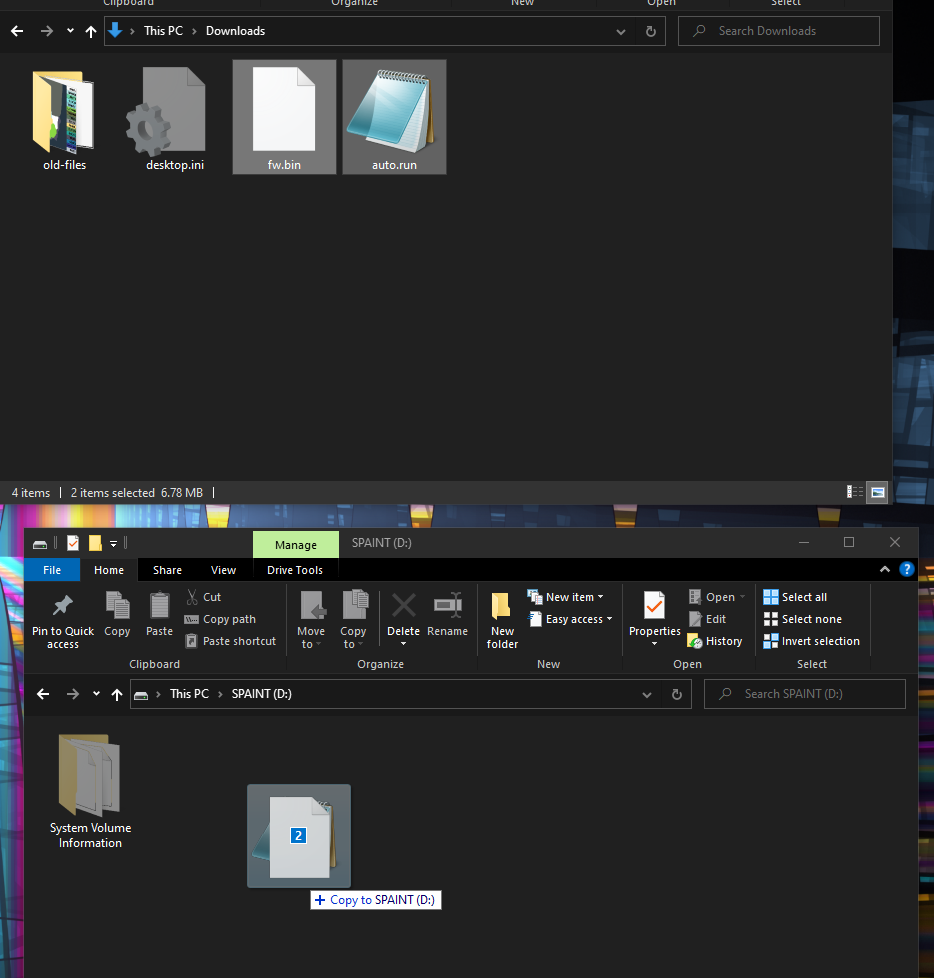
Task: Click Paste shortcut in the ribbon
Action: [231, 641]
